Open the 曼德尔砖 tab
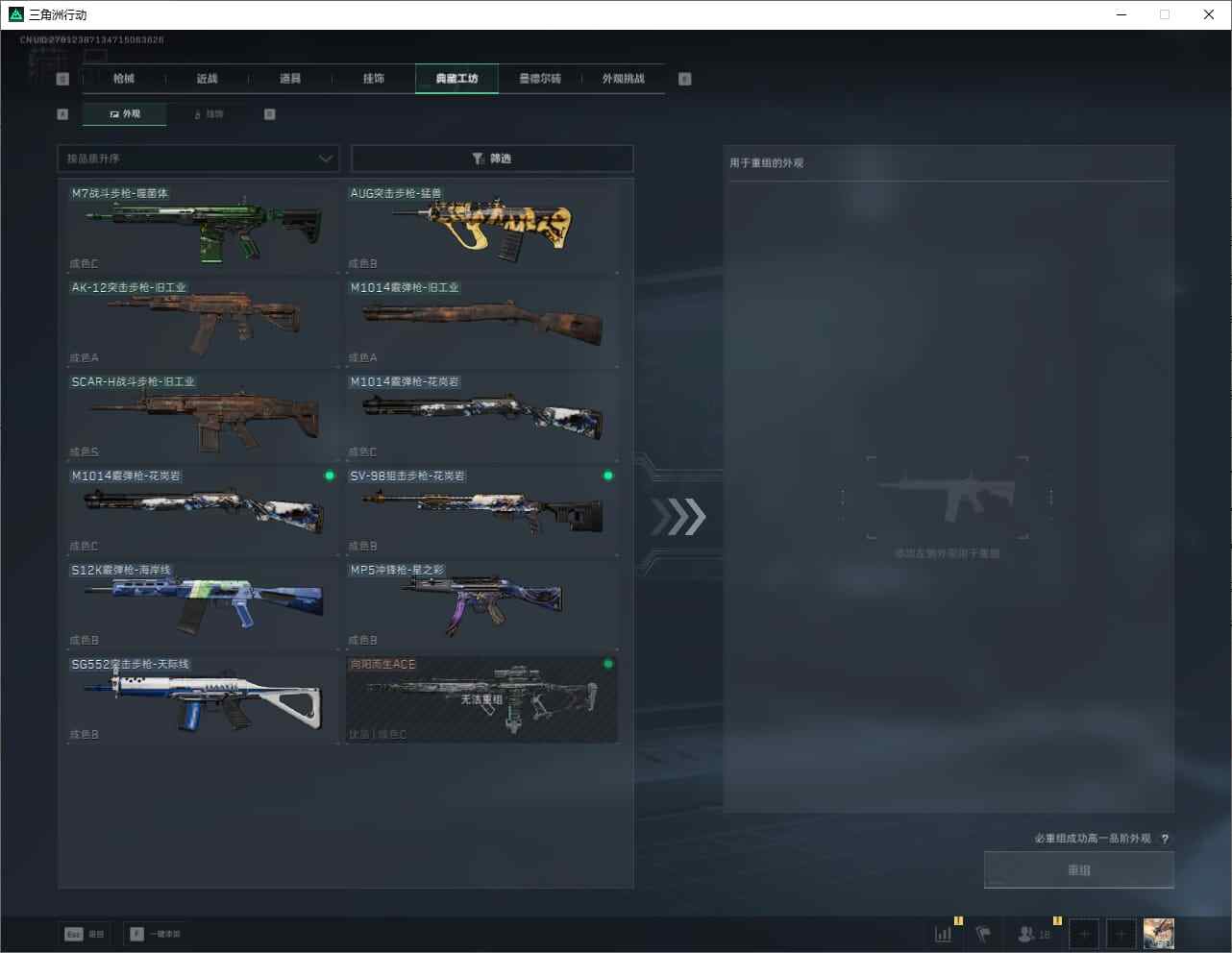 click(540, 79)
